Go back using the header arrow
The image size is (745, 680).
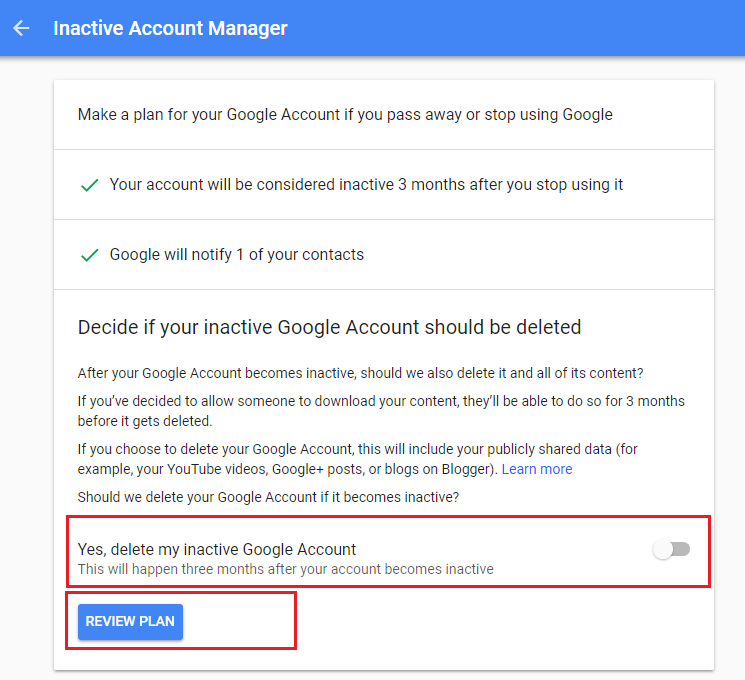point(21,28)
